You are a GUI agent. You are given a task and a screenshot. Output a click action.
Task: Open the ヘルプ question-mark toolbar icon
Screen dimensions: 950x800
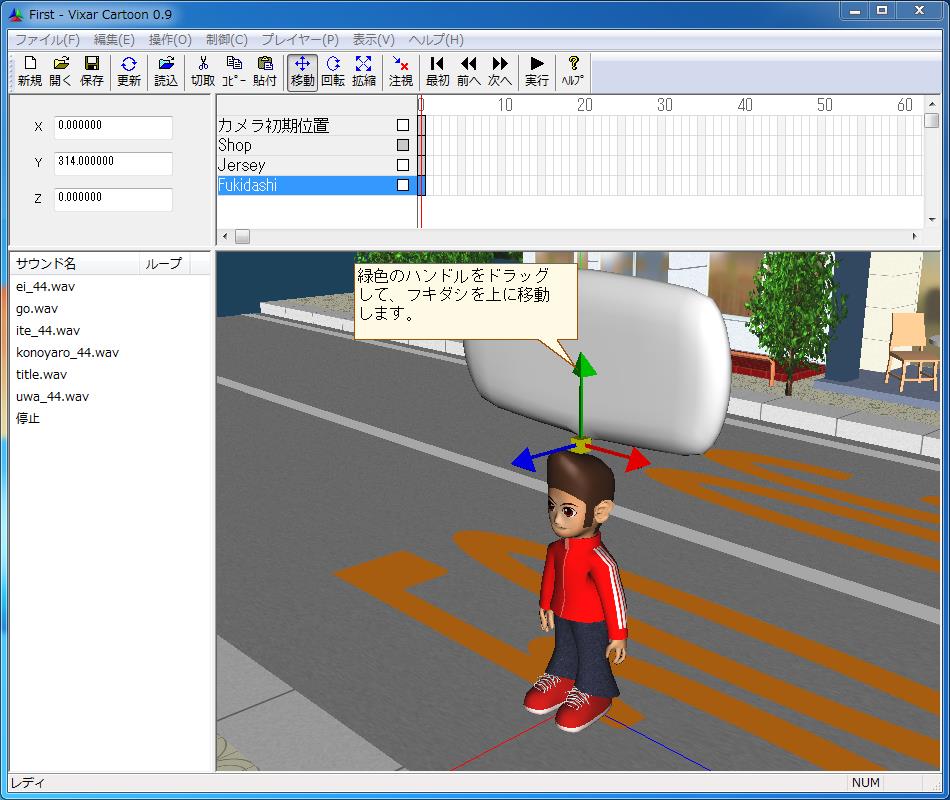pyautogui.click(x=573, y=72)
